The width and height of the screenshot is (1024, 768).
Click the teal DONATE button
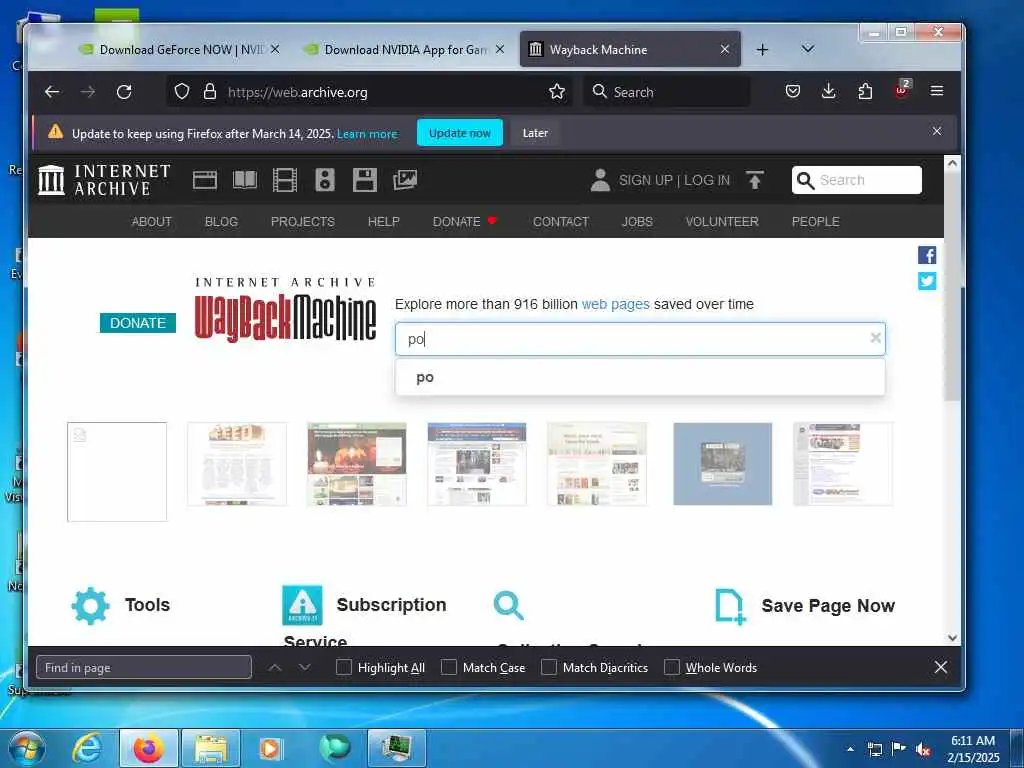pos(138,323)
